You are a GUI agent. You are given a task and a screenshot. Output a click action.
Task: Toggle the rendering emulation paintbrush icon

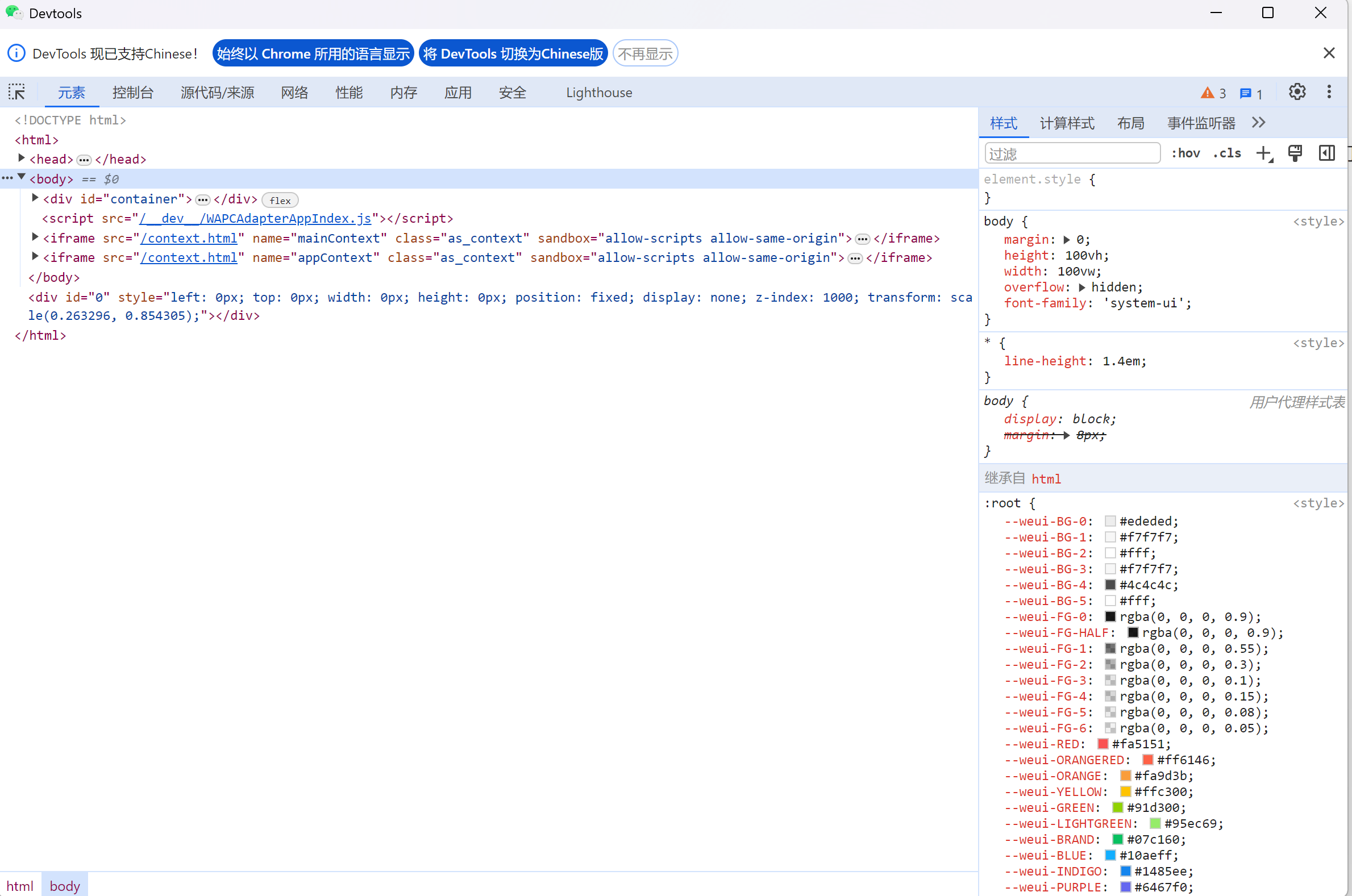tap(1295, 153)
